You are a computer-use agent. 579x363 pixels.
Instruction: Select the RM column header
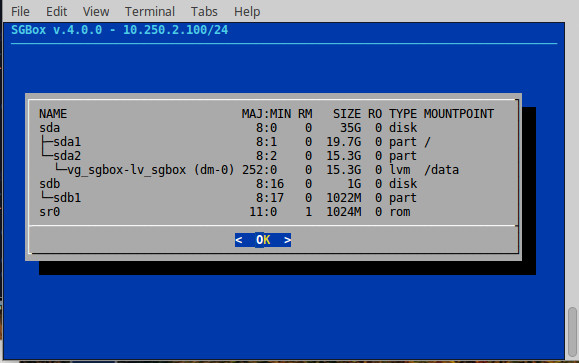click(x=305, y=114)
